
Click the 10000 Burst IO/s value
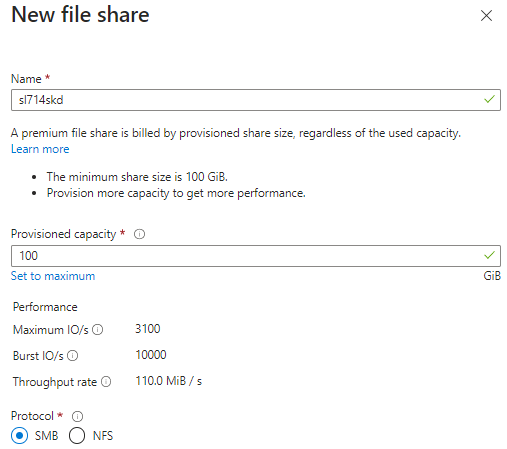[151, 355]
